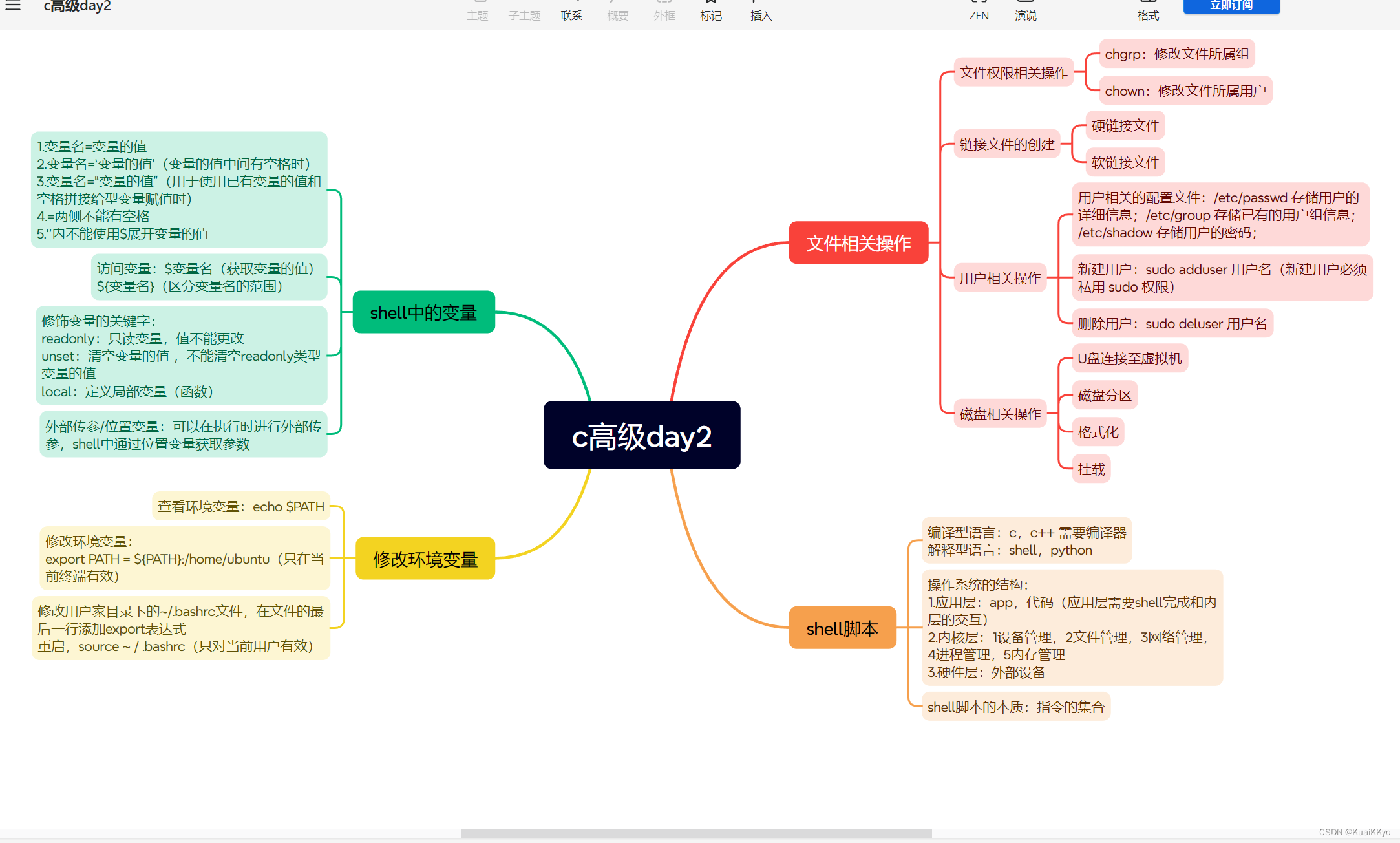Click the c高级day2 document title
1400x843 pixels.
click(77, 6)
